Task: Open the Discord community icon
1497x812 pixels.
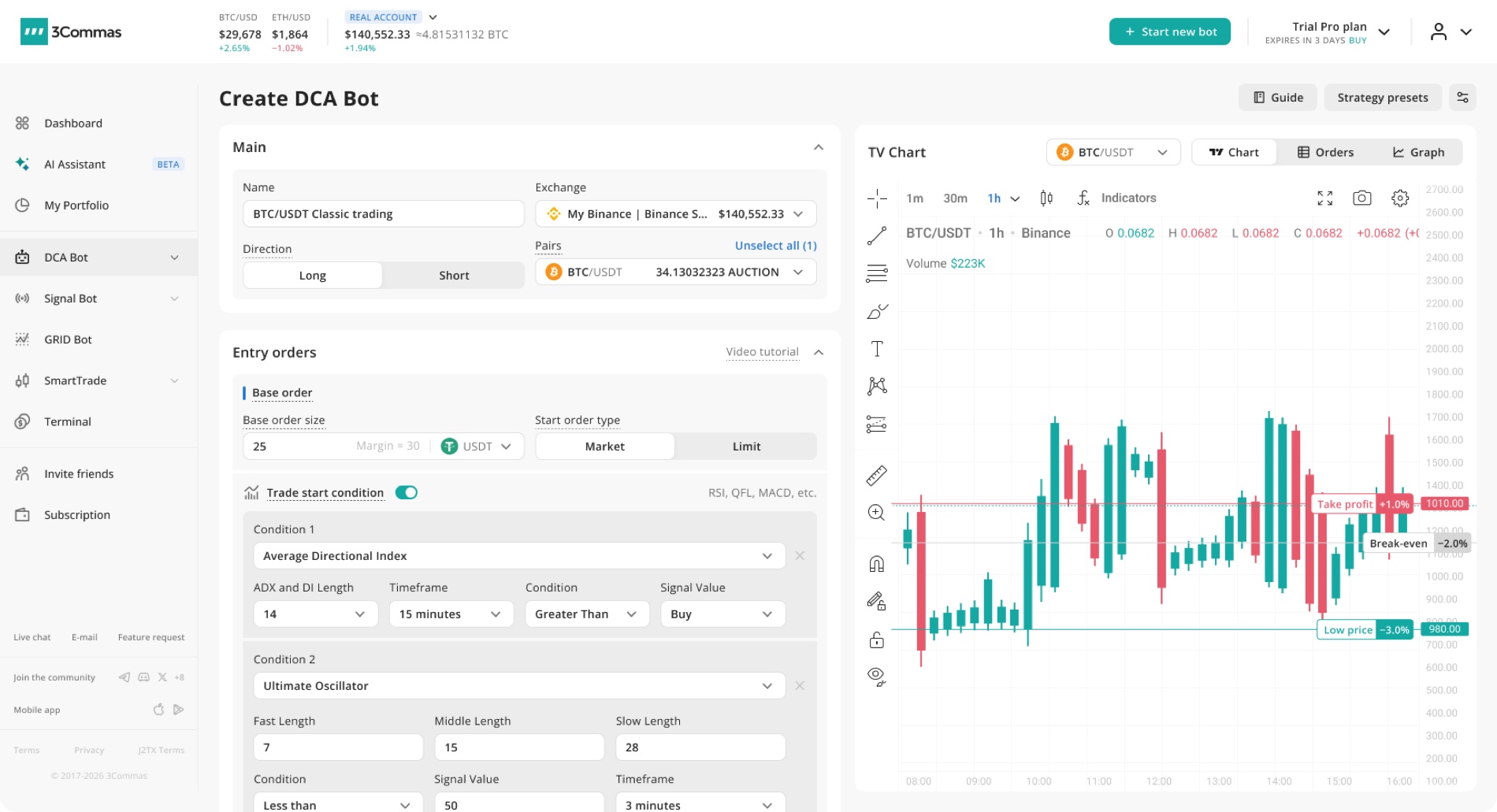Action: coord(143,677)
